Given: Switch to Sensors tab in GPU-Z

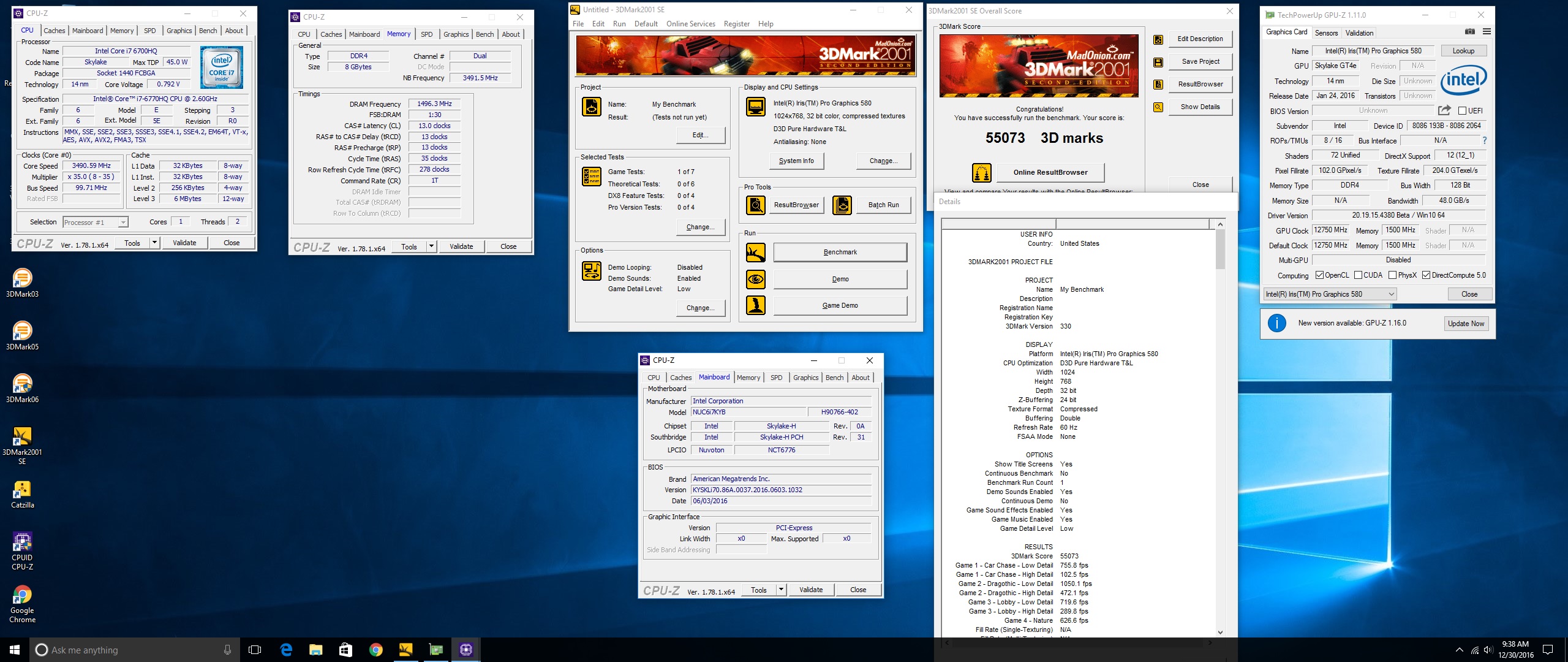Looking at the screenshot, I should [x=1326, y=33].
